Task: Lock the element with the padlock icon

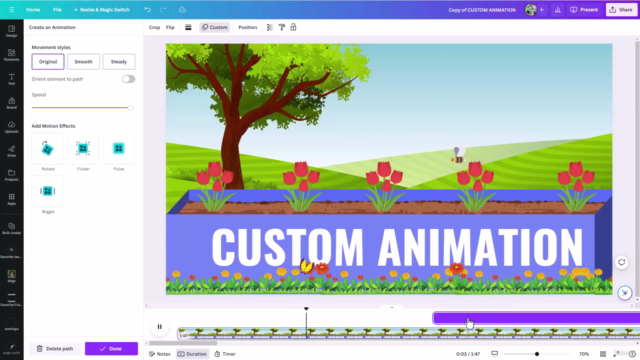Action: [293, 27]
